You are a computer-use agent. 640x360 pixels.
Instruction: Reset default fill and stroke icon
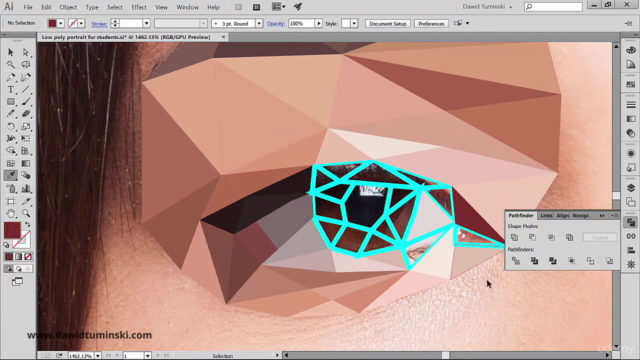coord(7,245)
